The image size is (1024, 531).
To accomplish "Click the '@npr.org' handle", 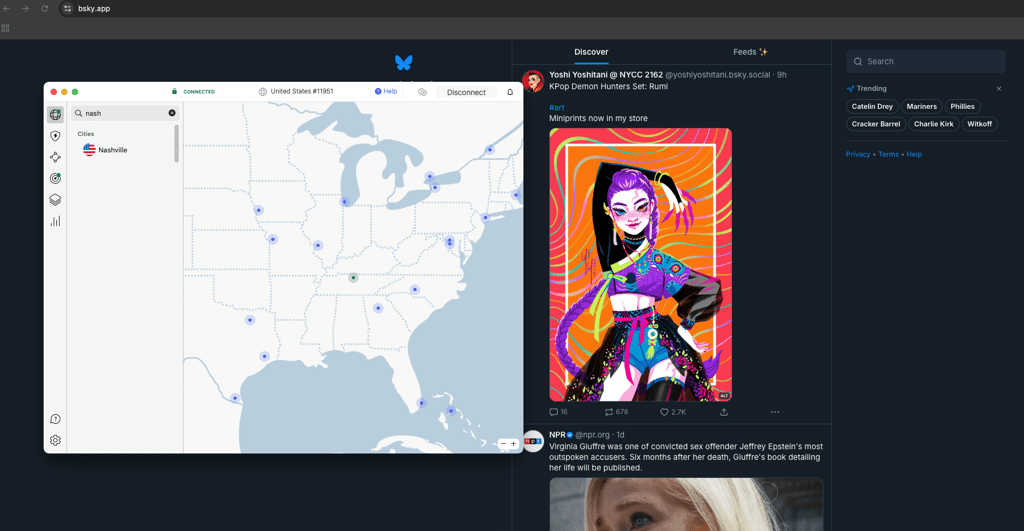I will pyautogui.click(x=592, y=435).
